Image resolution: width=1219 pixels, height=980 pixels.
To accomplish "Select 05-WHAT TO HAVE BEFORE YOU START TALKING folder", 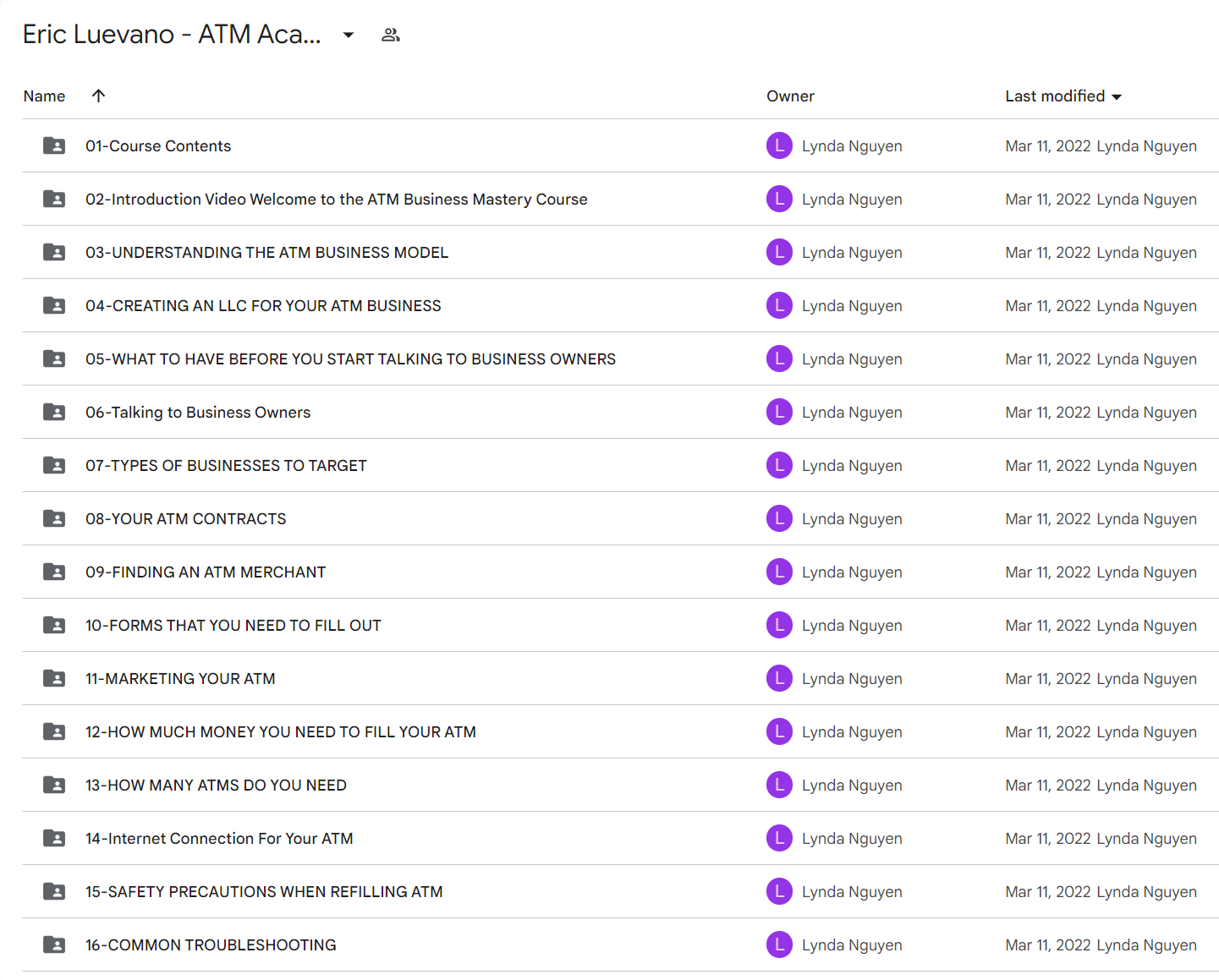I will 350,359.
